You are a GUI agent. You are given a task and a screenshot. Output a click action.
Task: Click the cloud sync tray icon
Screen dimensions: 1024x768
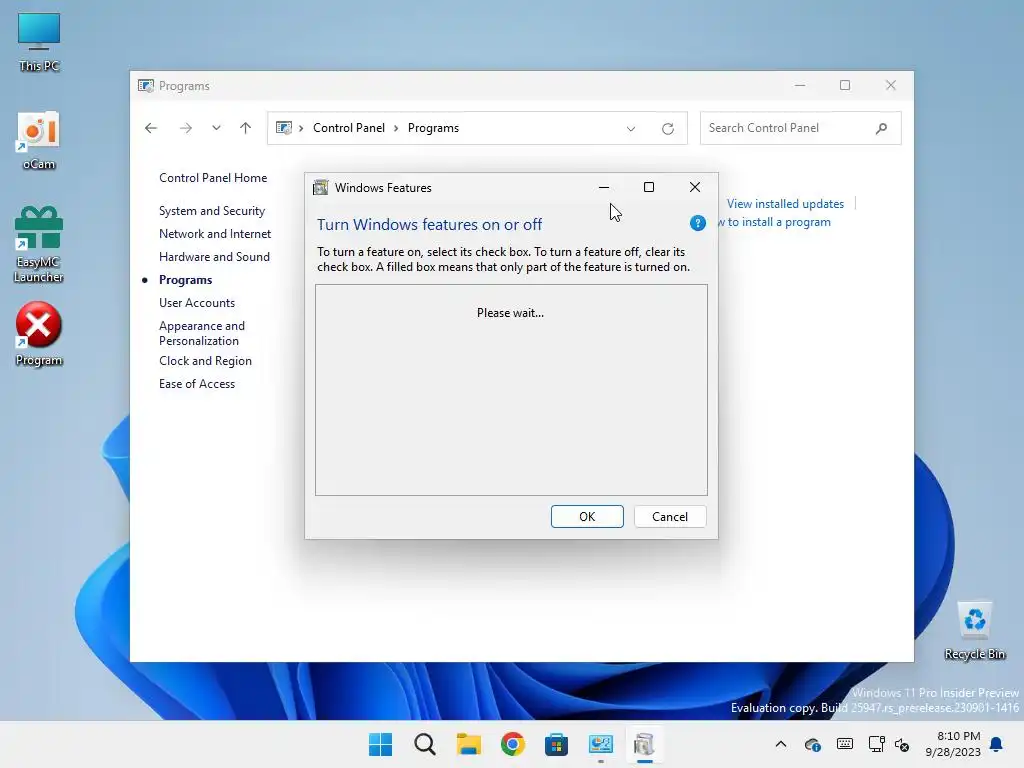(x=812, y=744)
